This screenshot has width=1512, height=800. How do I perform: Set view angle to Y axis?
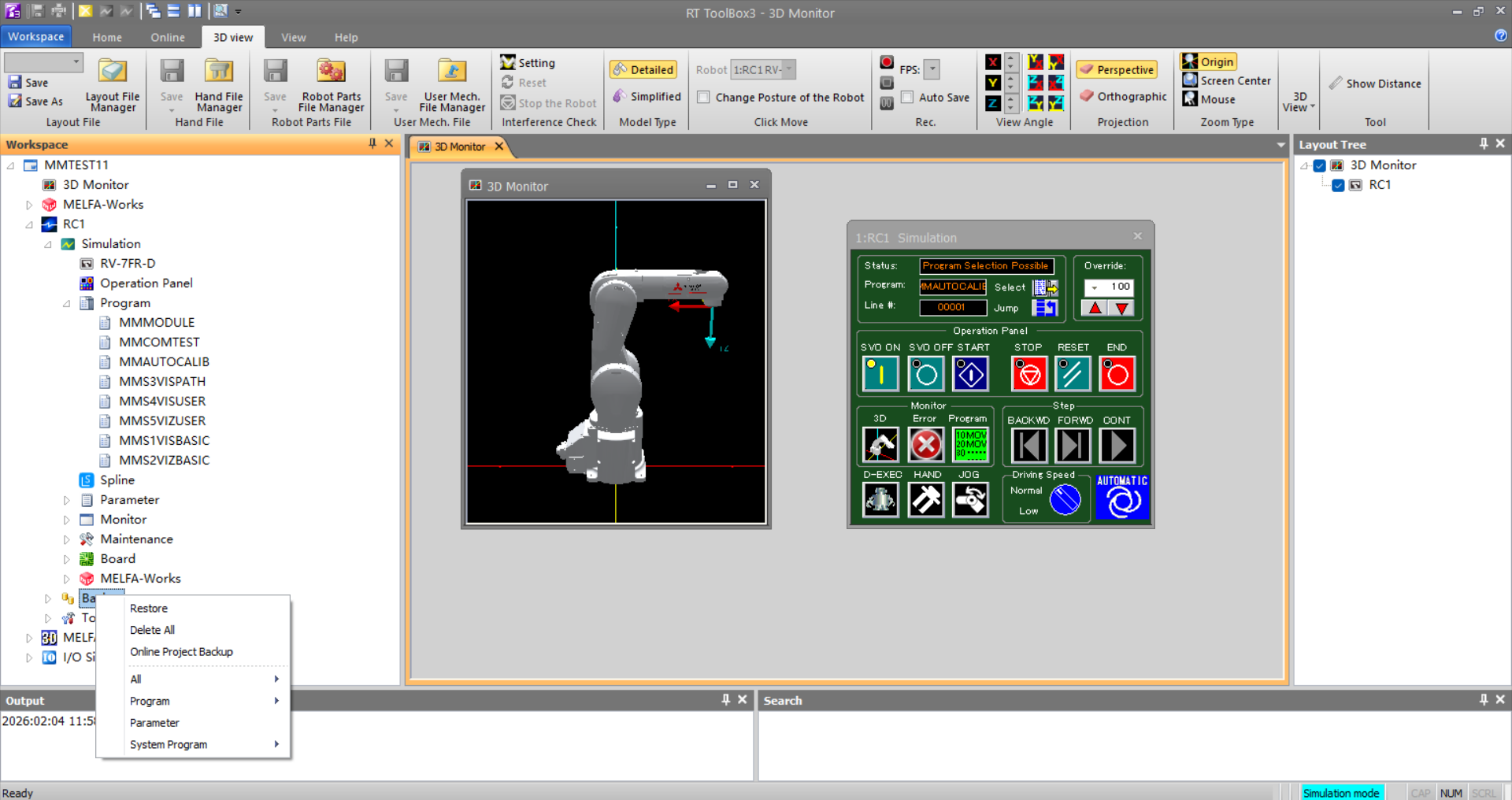click(993, 83)
